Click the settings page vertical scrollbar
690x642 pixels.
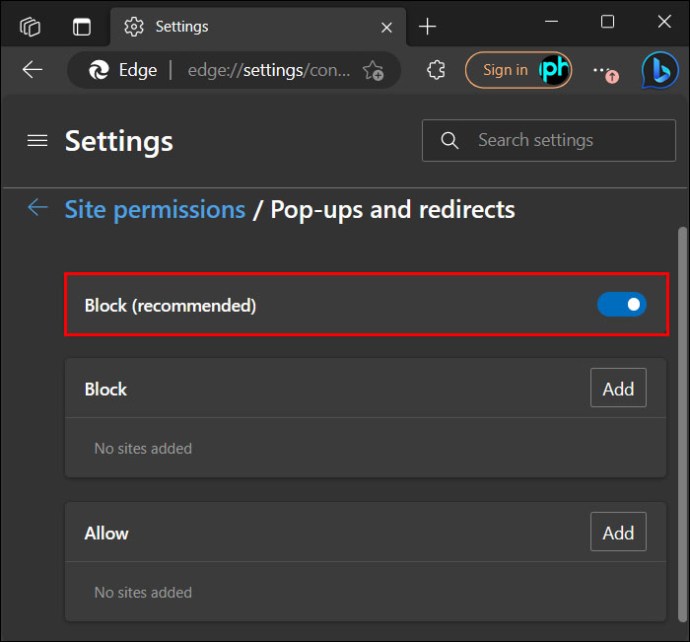(x=683, y=425)
